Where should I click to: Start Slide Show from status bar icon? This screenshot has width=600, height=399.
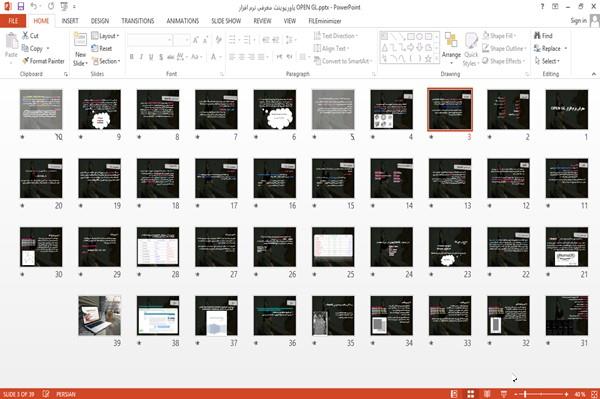coord(504,394)
